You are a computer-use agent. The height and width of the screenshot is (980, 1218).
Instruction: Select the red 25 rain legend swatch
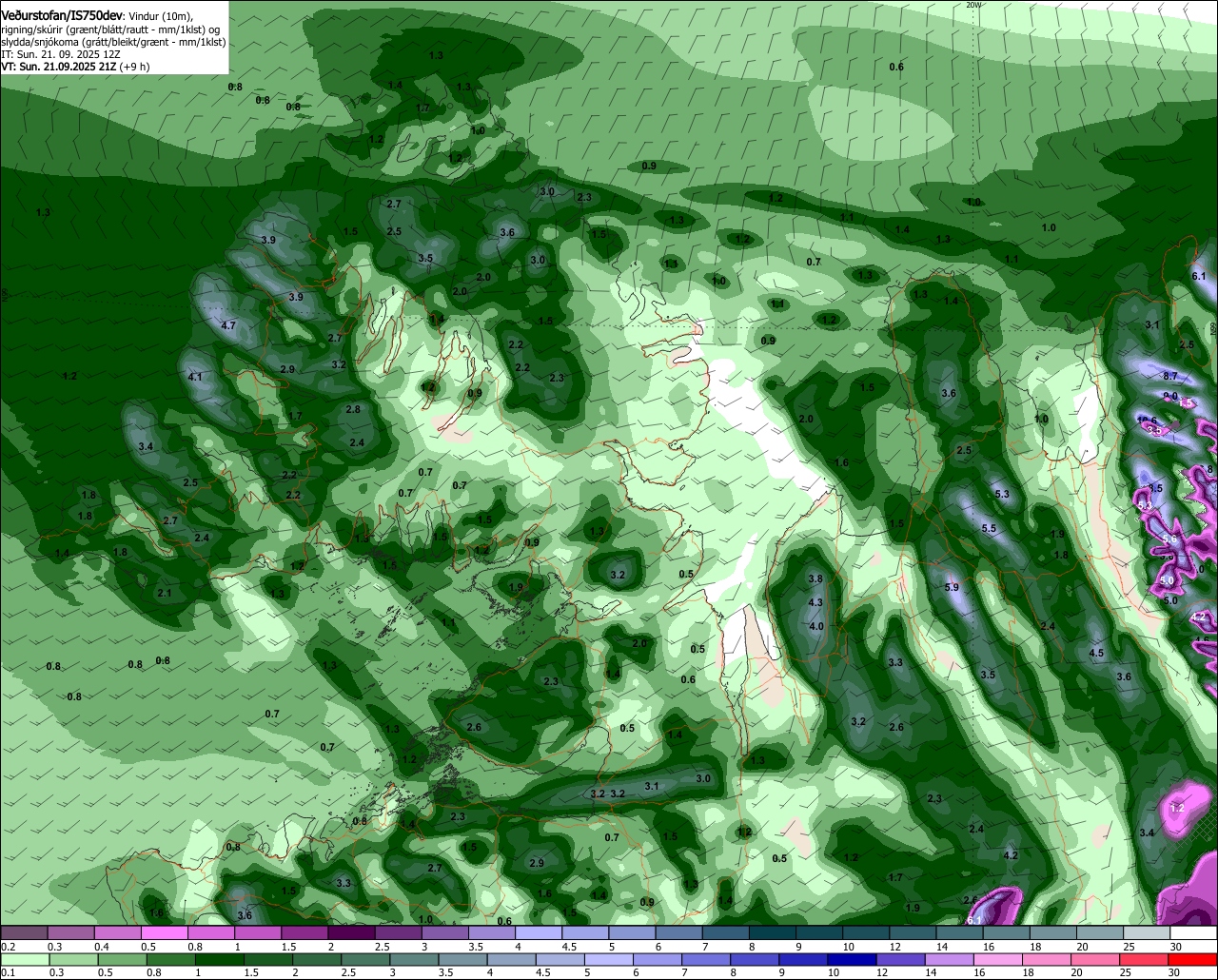pos(1144,959)
